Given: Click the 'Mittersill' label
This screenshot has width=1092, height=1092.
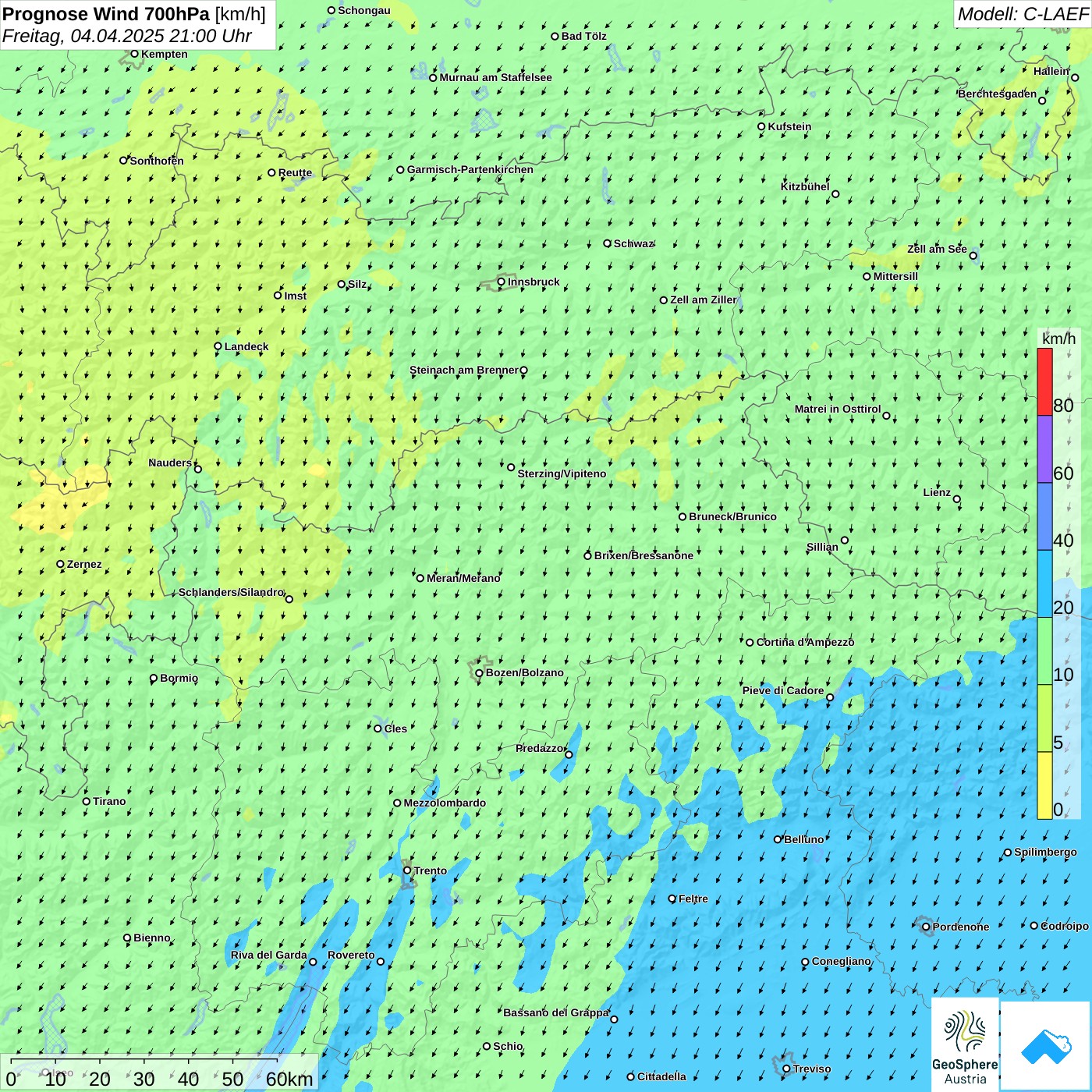Looking at the screenshot, I should 895,276.
